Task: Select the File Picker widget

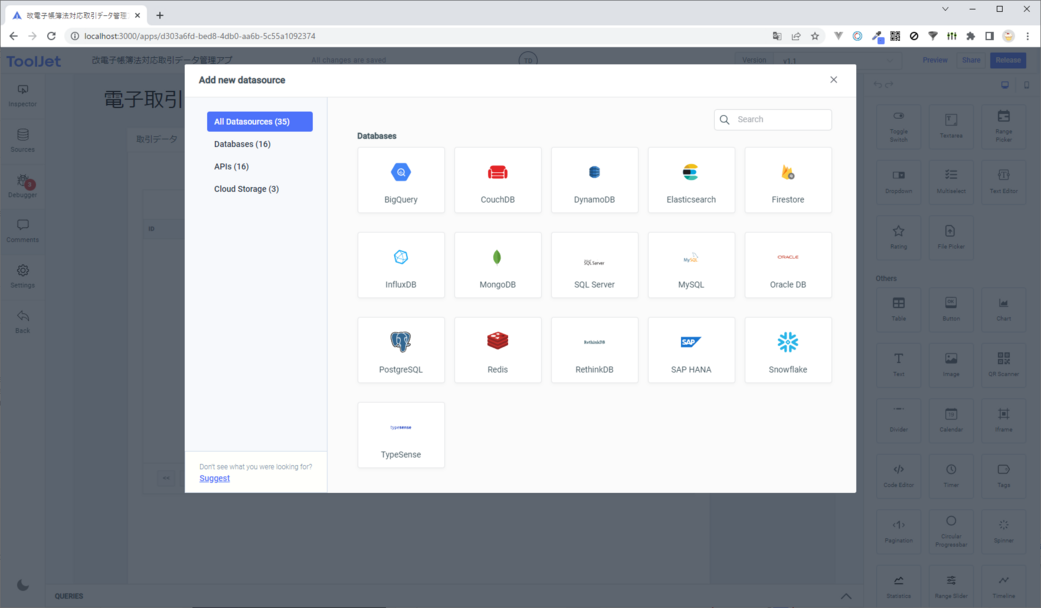Action: pyautogui.click(x=951, y=237)
